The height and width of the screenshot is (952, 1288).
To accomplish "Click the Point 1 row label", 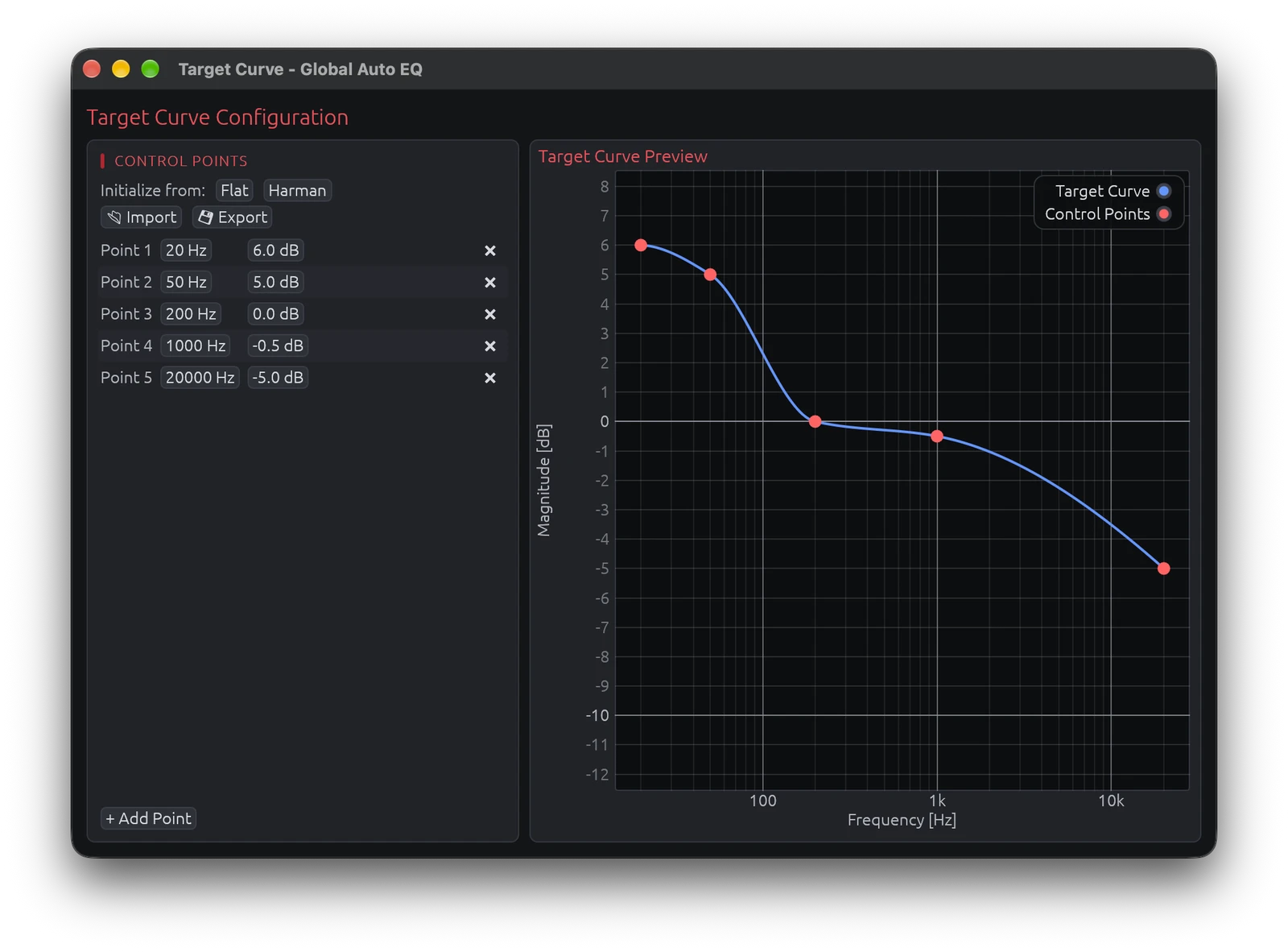I will (126, 250).
